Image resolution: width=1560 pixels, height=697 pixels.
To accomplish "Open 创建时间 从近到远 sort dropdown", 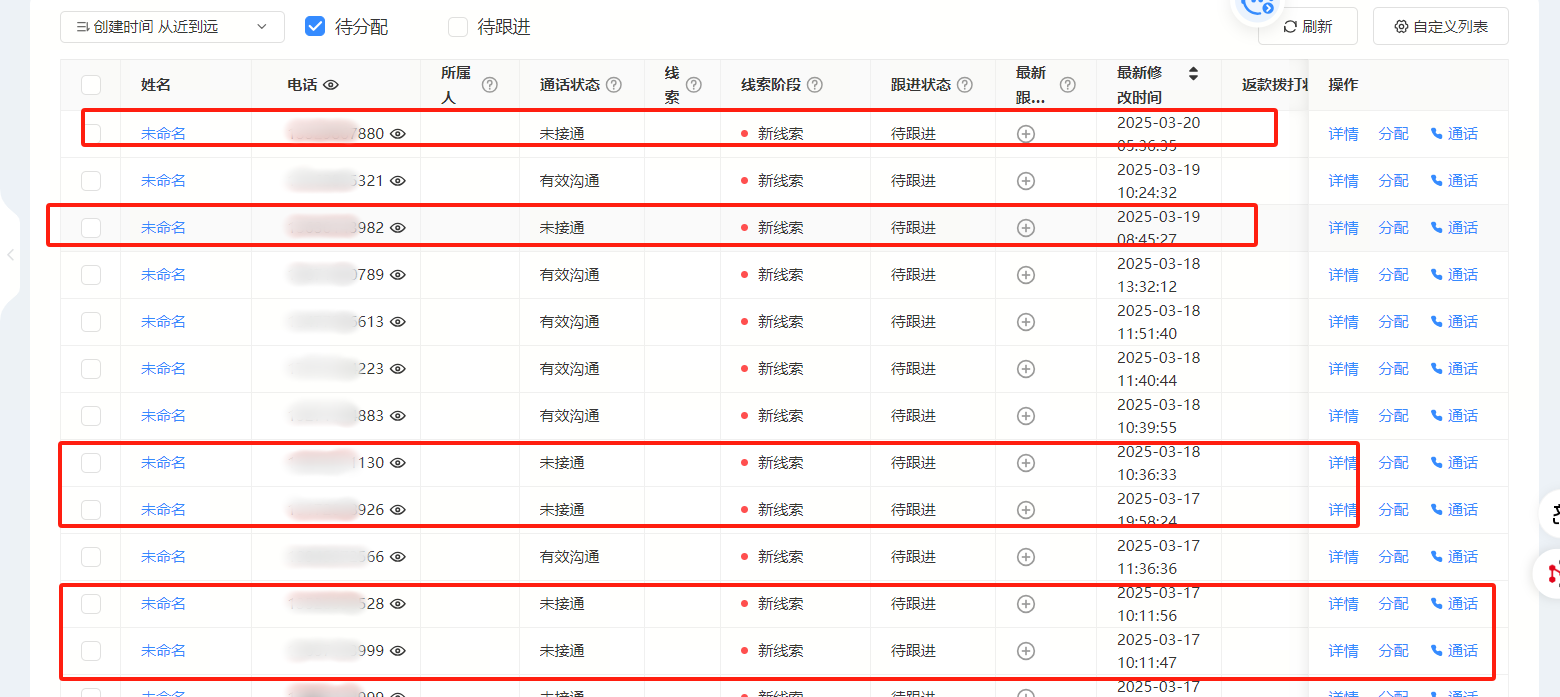I will [172, 27].
